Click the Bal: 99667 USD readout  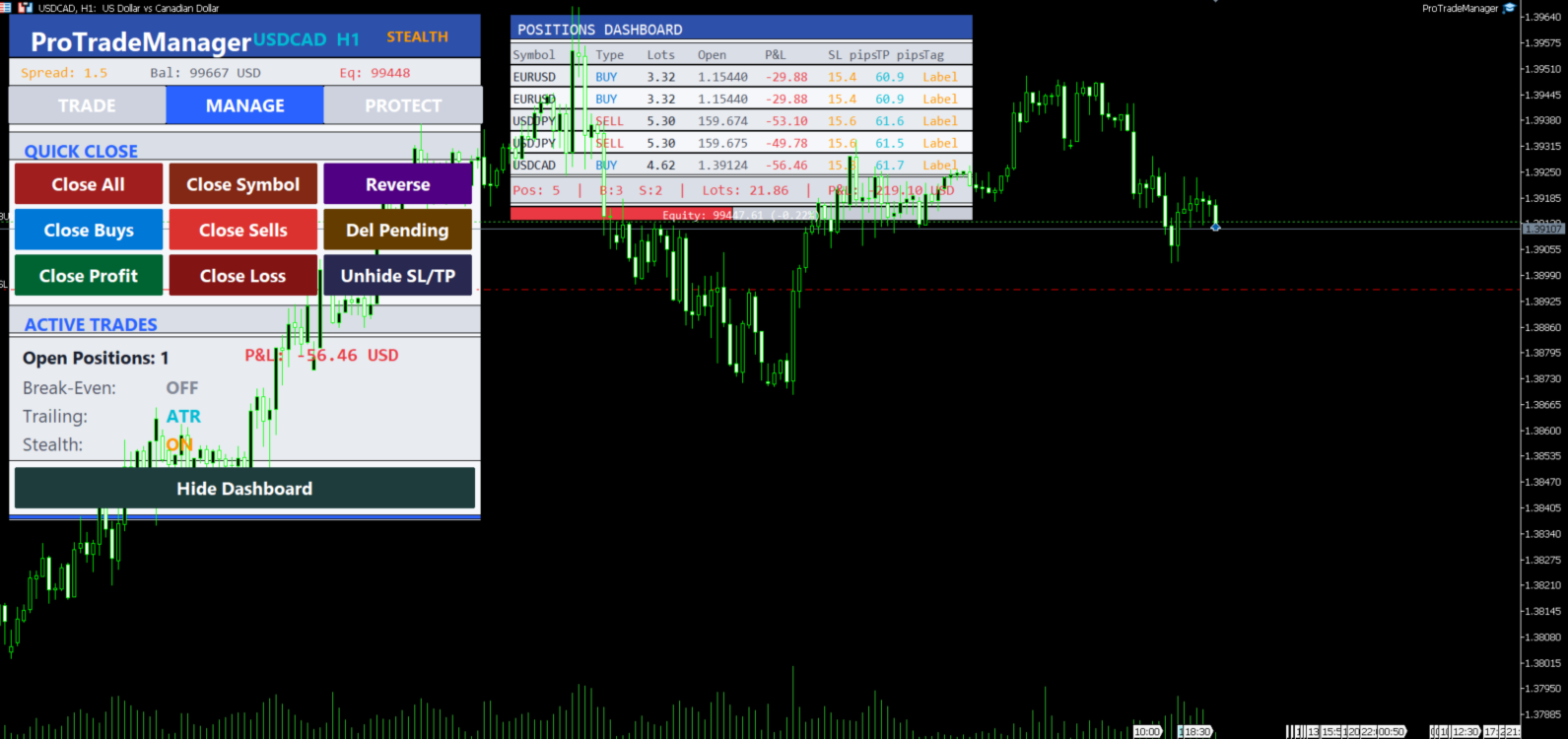[205, 73]
